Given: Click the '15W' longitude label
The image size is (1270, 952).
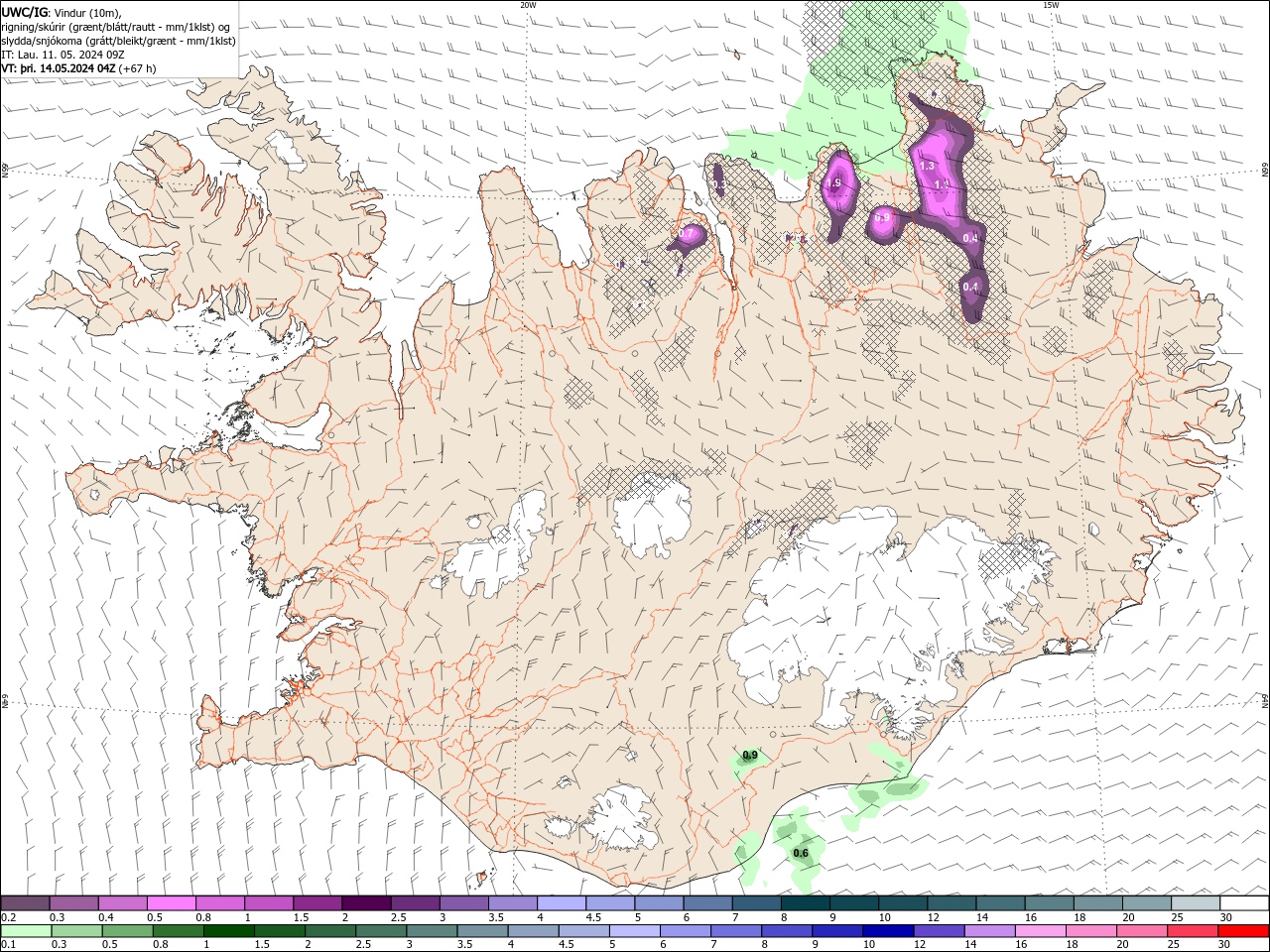Looking at the screenshot, I should [1050, 5].
